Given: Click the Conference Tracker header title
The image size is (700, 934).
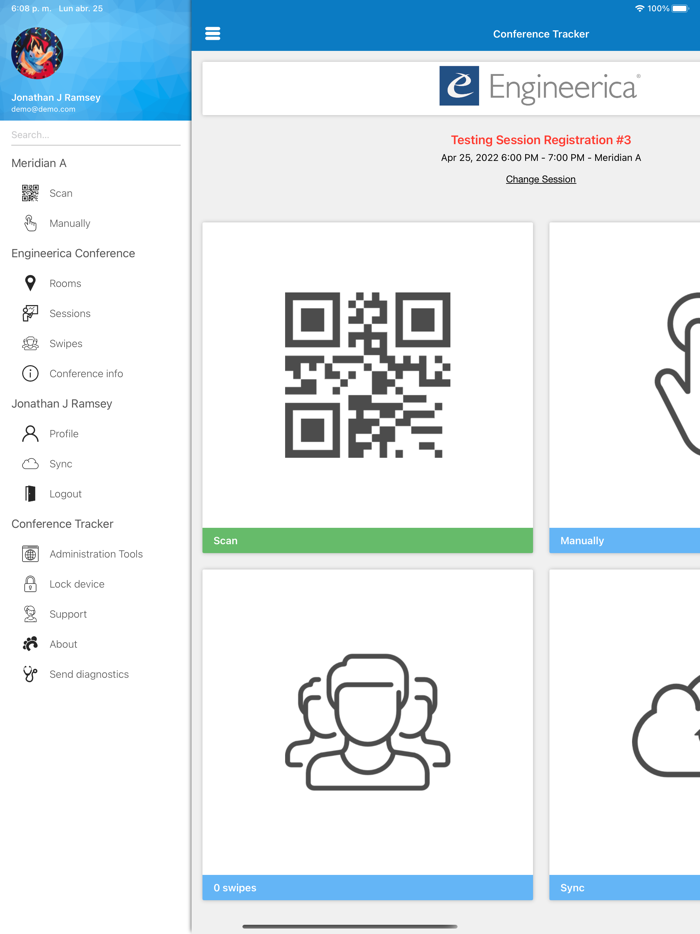Looking at the screenshot, I should 541,34.
